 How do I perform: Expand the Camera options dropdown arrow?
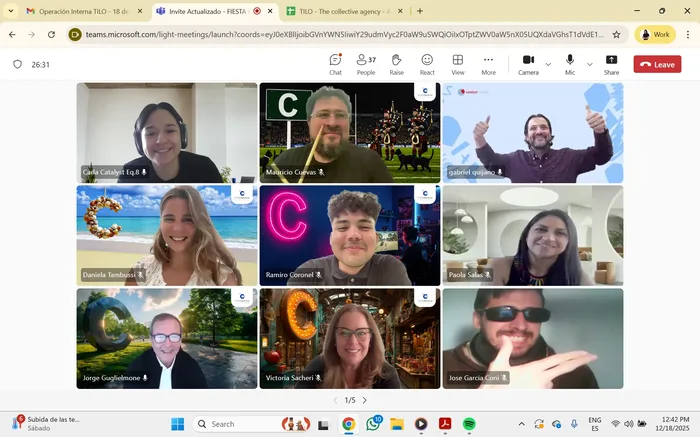point(549,64)
